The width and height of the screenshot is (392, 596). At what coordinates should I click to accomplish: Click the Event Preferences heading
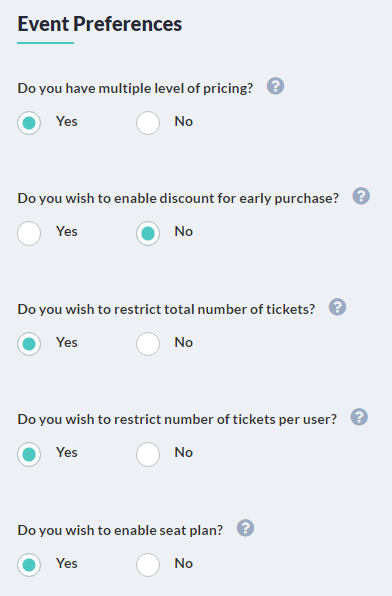point(100,24)
